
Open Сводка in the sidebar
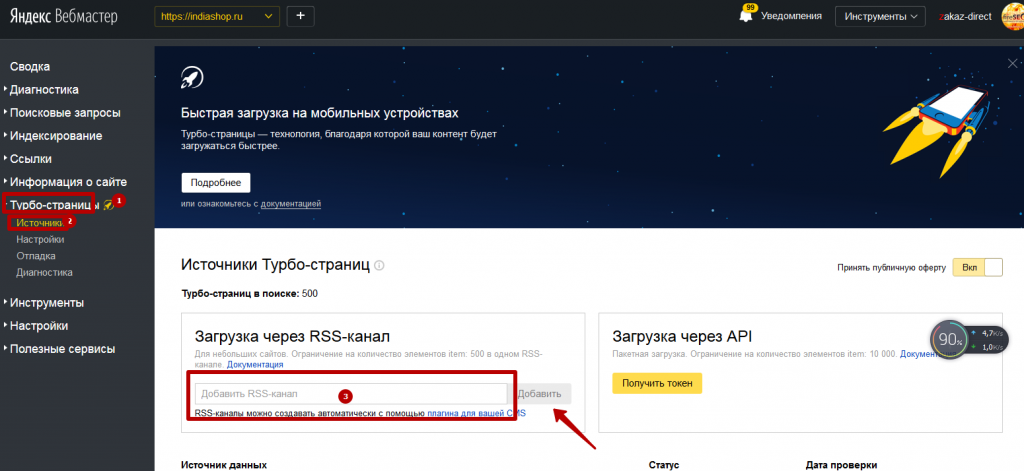30,66
